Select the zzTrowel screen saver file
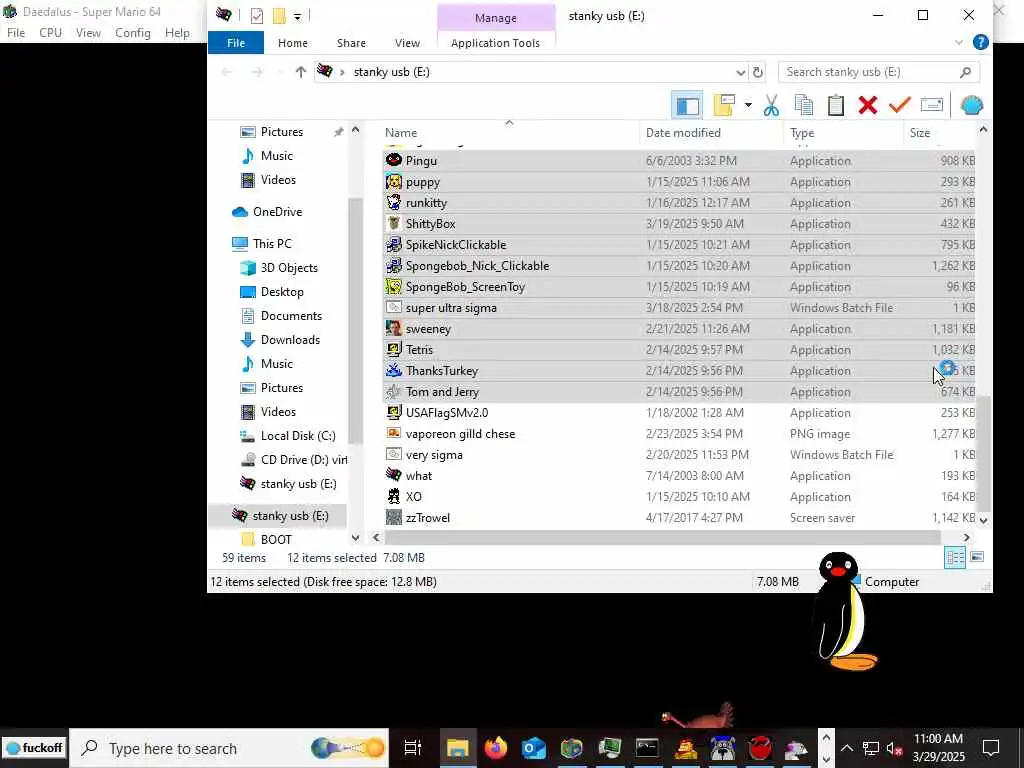 [x=679, y=518]
